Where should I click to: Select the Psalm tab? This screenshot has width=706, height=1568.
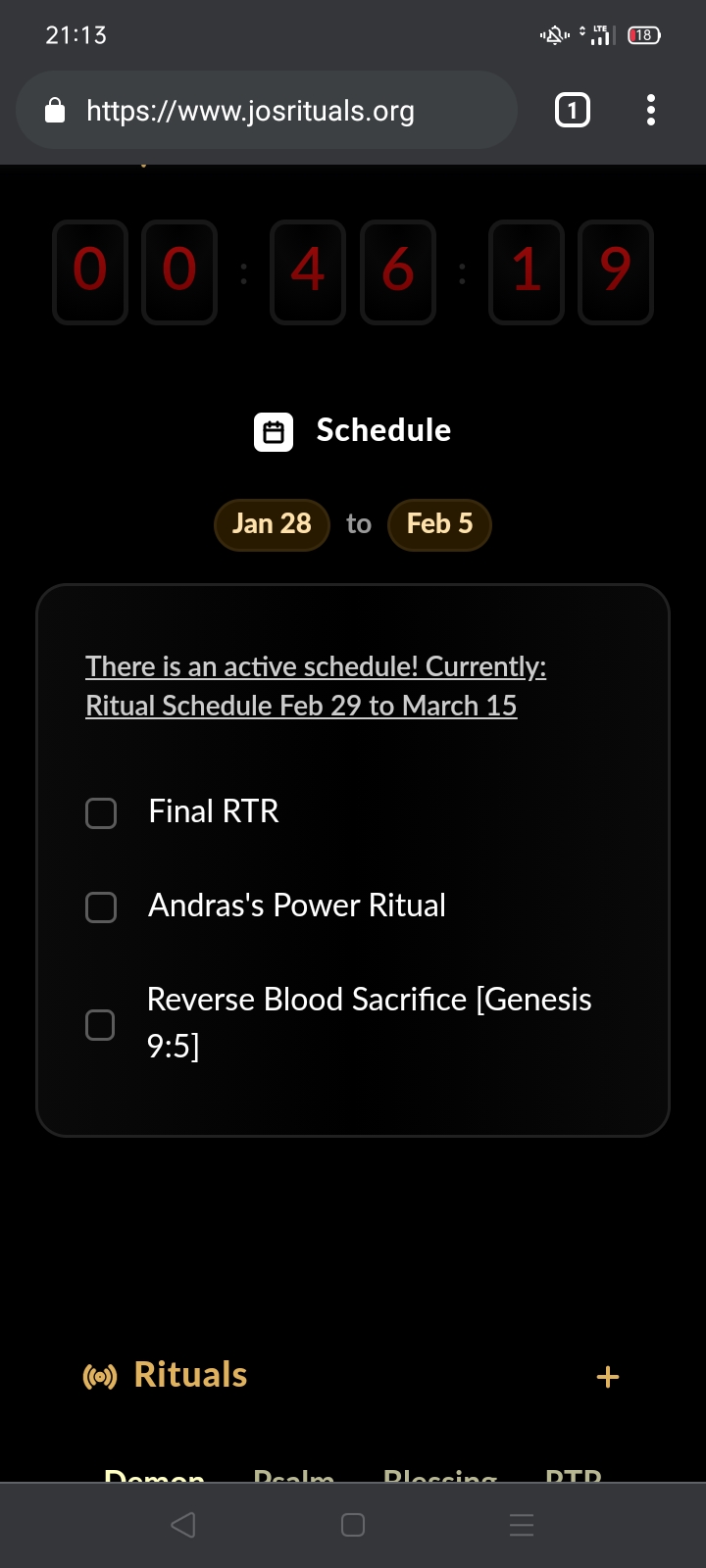click(293, 1473)
